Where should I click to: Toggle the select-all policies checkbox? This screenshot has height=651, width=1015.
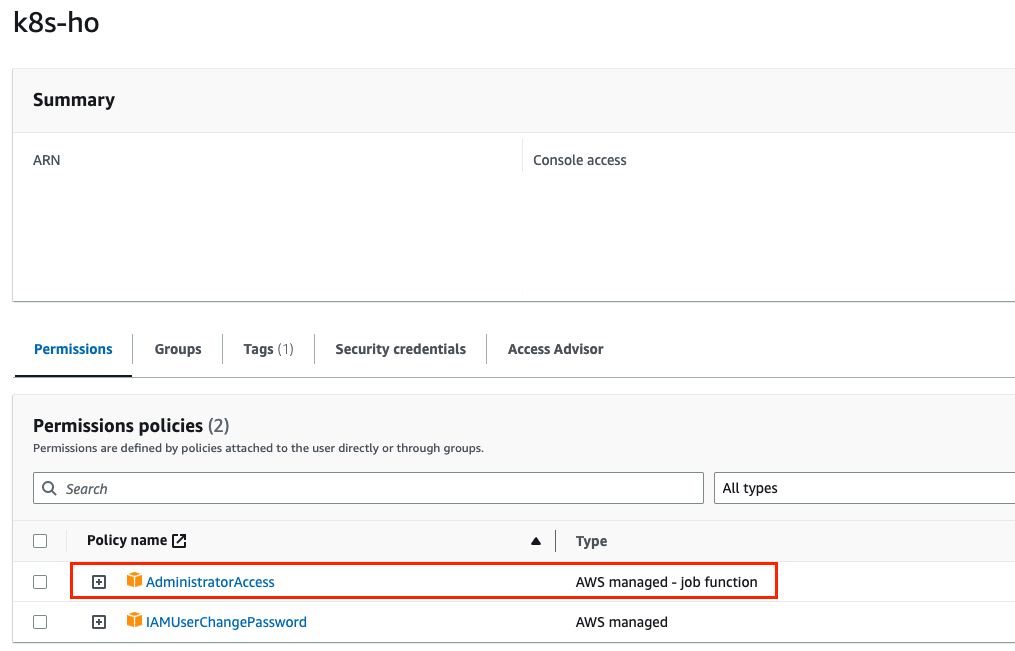pyautogui.click(x=40, y=541)
